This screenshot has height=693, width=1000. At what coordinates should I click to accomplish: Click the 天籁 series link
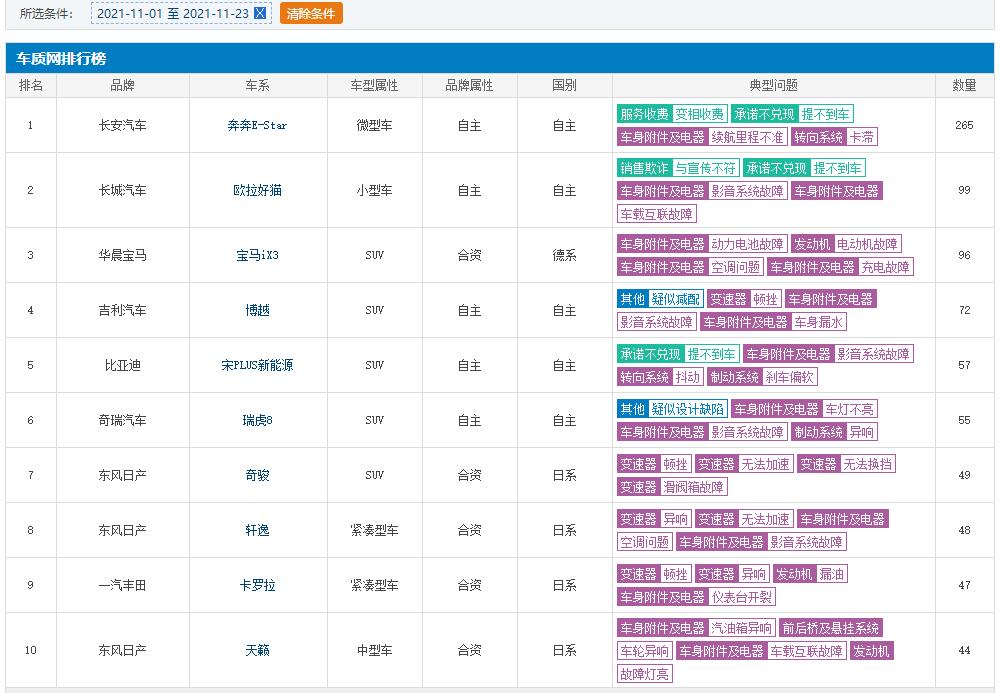click(x=257, y=651)
